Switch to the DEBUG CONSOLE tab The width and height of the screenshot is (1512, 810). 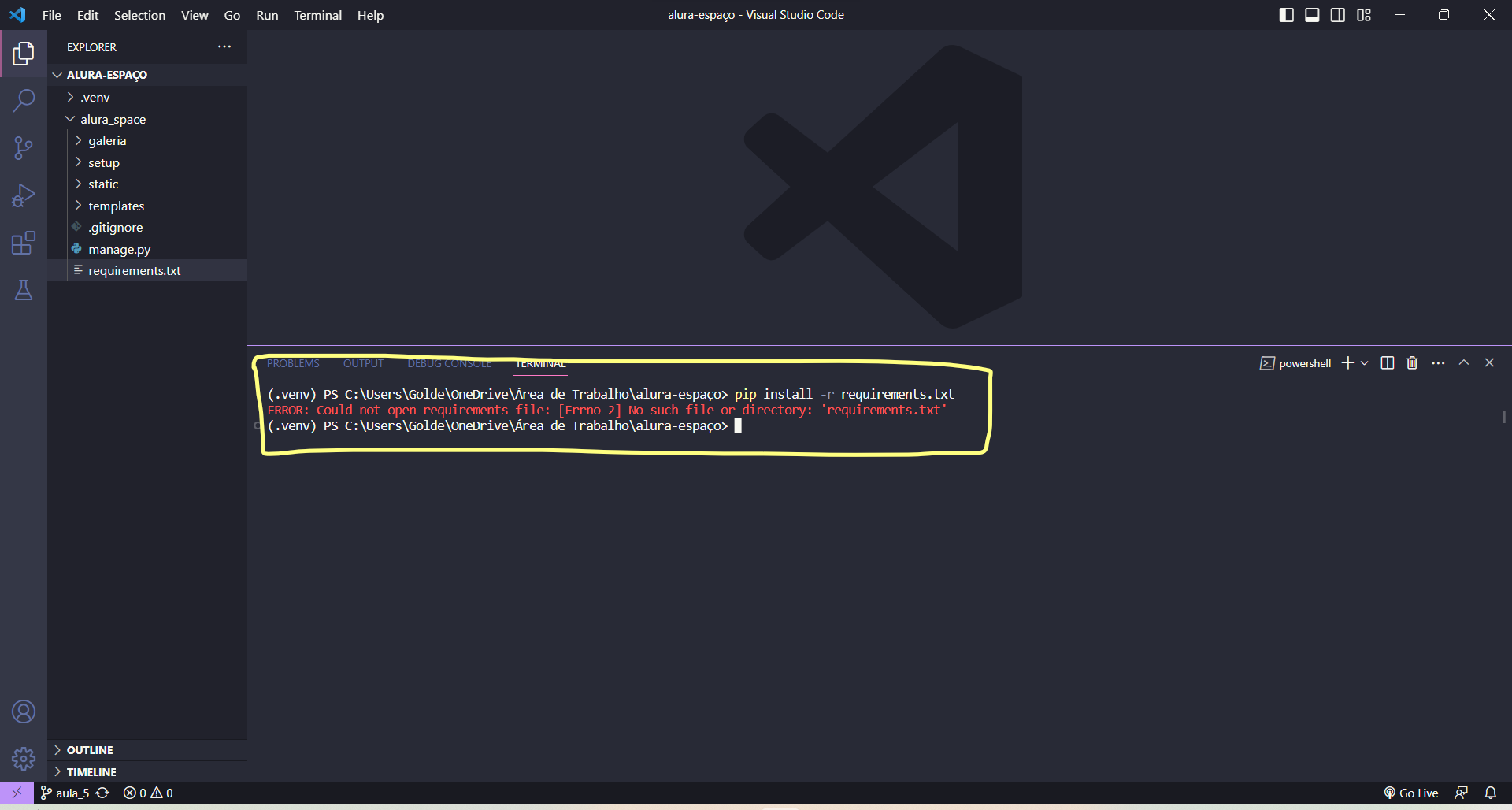tap(449, 363)
